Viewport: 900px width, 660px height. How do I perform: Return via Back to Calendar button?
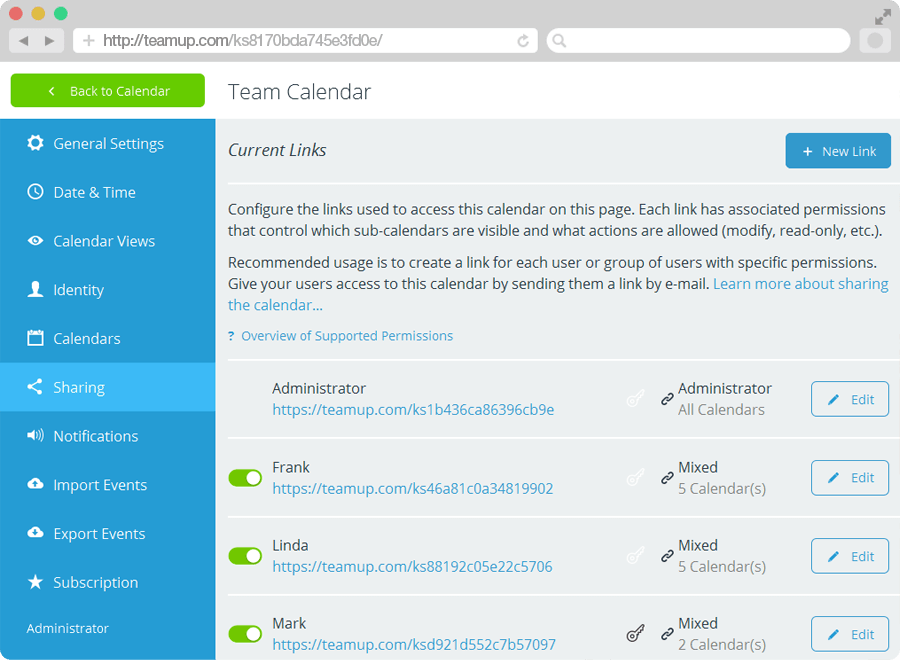[x=108, y=91]
